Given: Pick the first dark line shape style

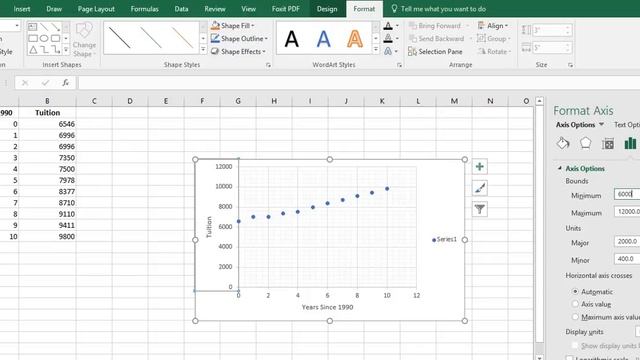Looking at the screenshot, I should [x=120, y=38].
